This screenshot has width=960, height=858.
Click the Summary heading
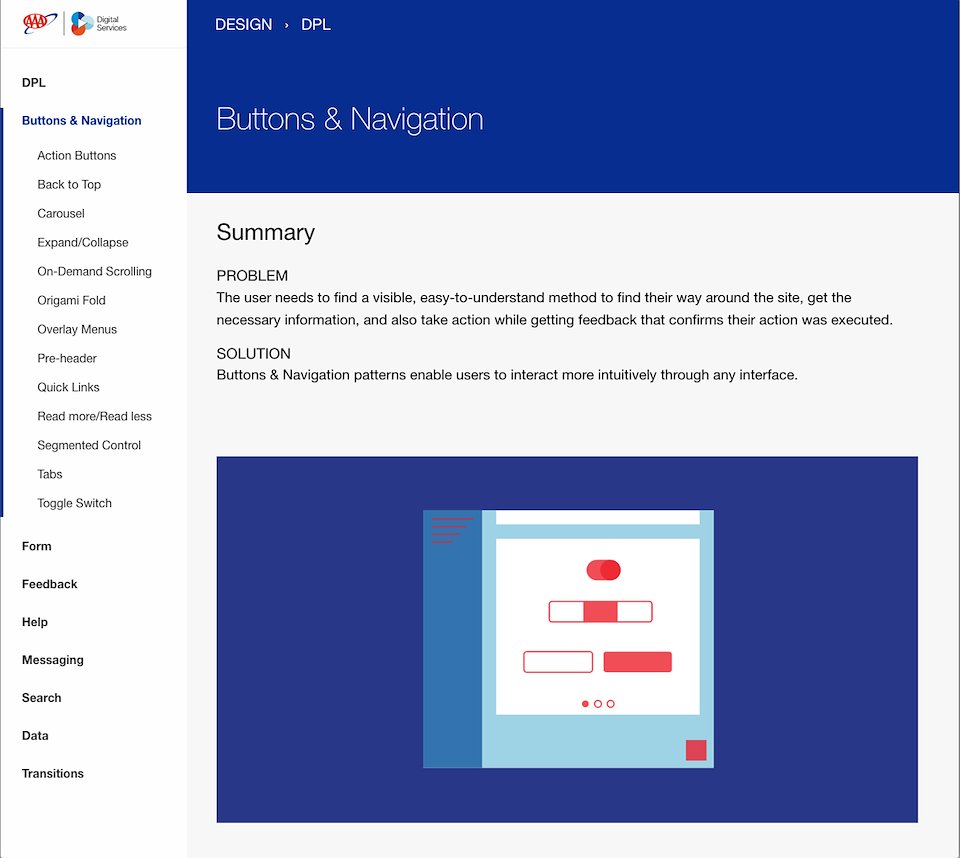coord(266,233)
